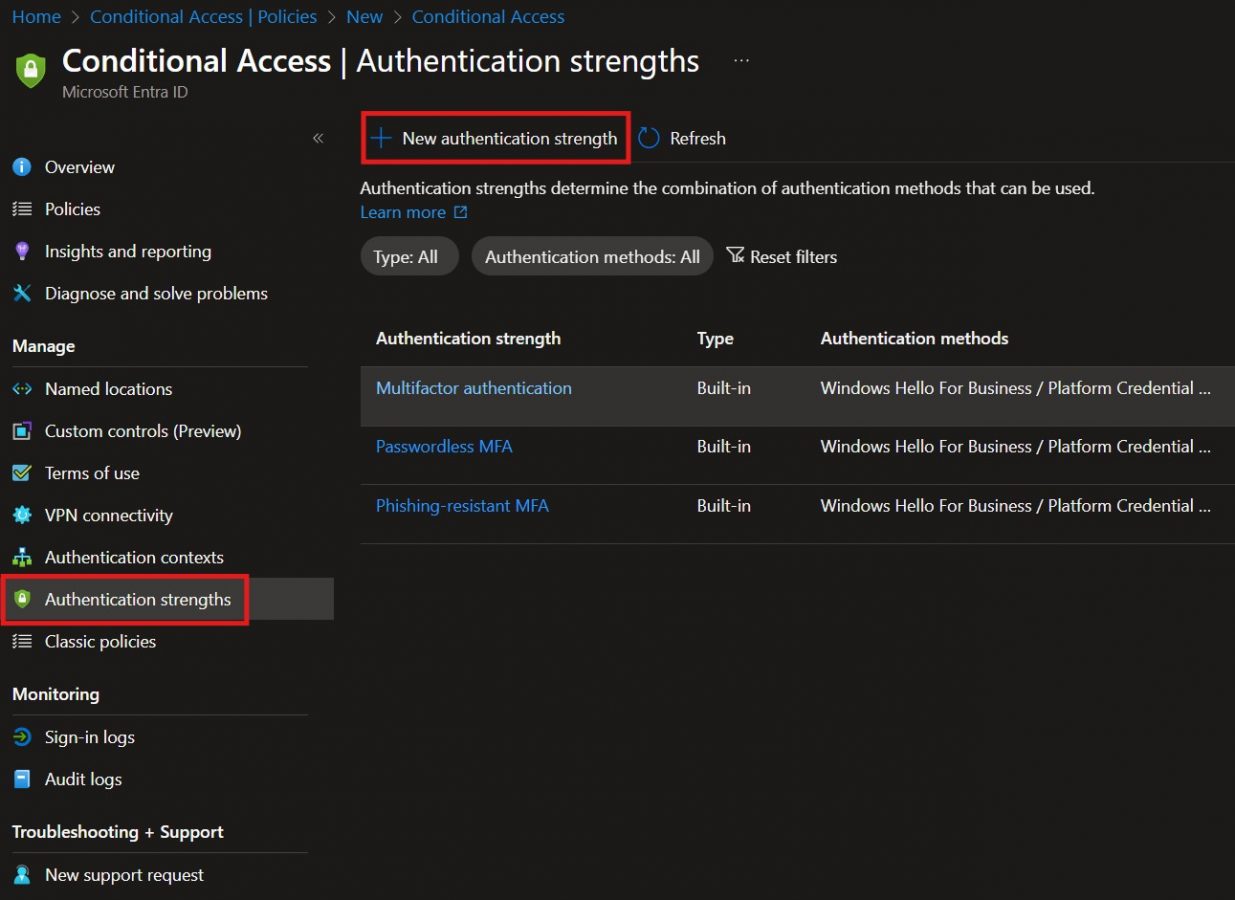Click the Diagnose and solve problems wrench icon

tap(22, 293)
